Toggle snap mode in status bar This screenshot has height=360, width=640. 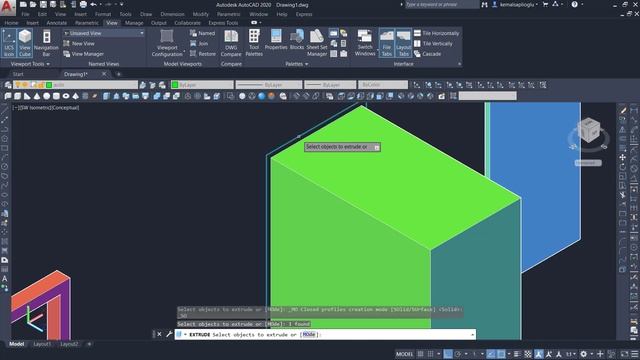point(430,354)
